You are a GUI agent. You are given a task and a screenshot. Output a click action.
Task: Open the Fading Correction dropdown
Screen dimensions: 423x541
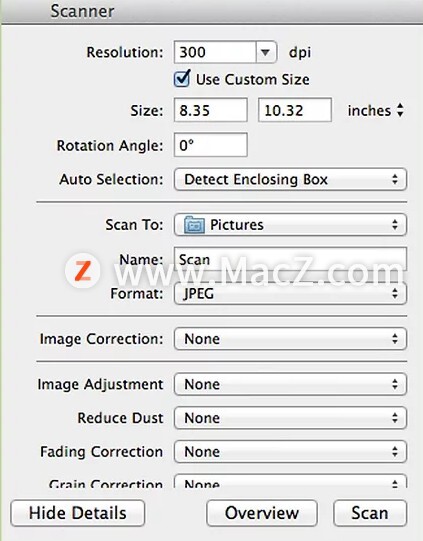click(x=291, y=452)
